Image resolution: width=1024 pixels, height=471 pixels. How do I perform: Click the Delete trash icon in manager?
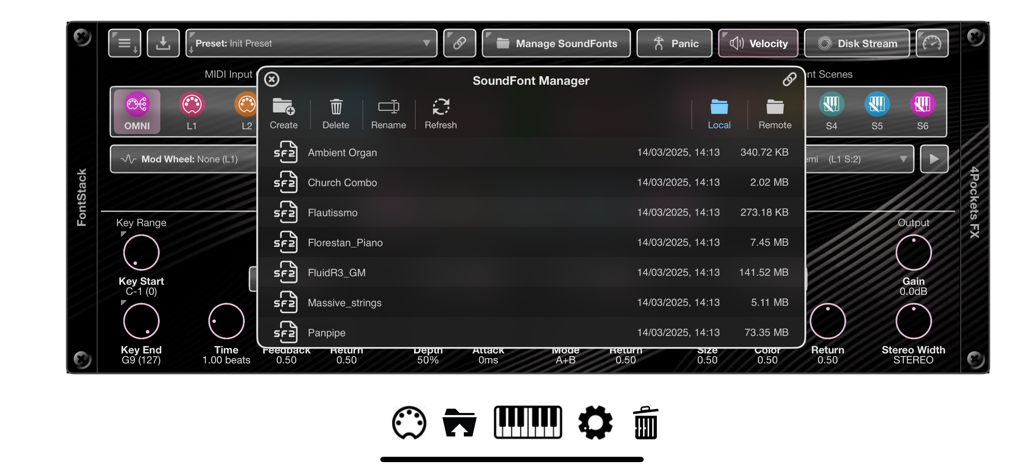[336, 114]
